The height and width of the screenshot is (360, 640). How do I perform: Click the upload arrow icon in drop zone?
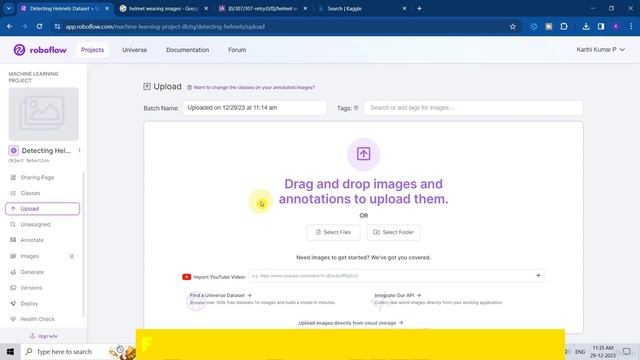[x=363, y=154]
